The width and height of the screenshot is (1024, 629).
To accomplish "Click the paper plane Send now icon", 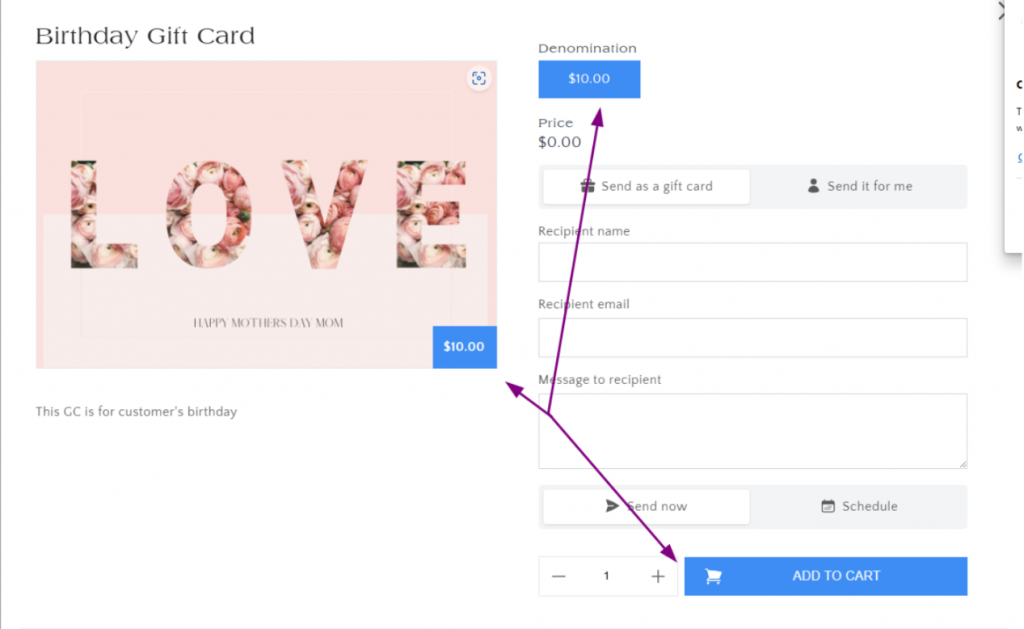I will tap(612, 506).
